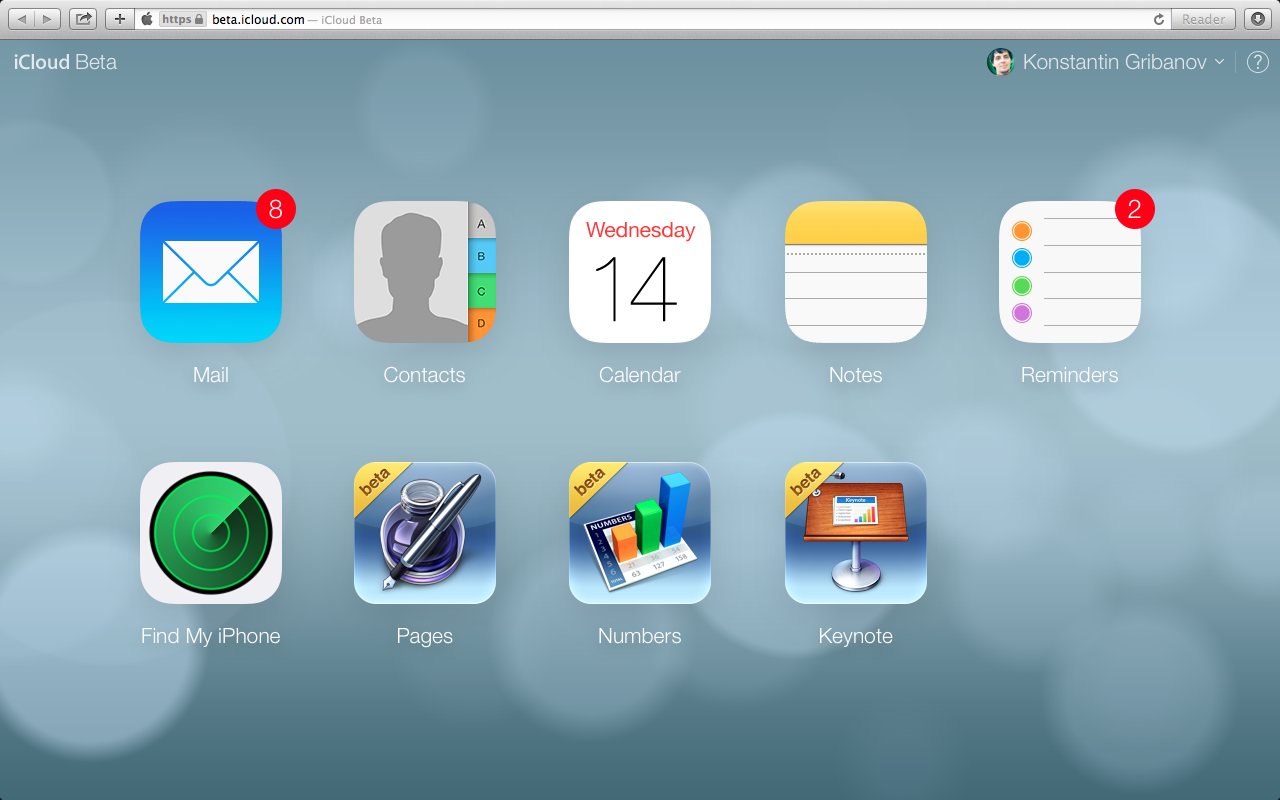Reload the page with refresh icon
1280x800 pixels.
1159,19
